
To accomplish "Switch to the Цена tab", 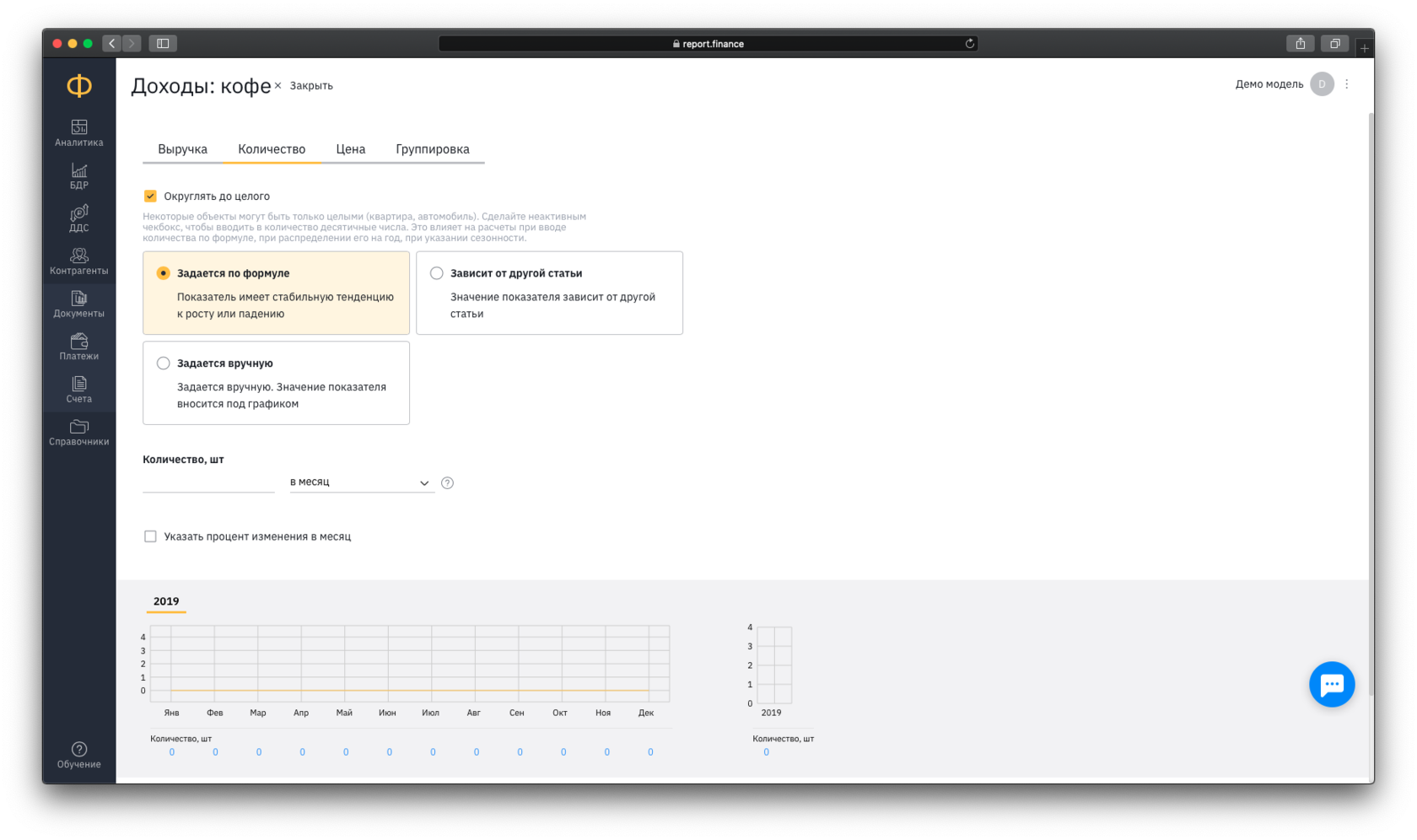I will click(x=351, y=149).
